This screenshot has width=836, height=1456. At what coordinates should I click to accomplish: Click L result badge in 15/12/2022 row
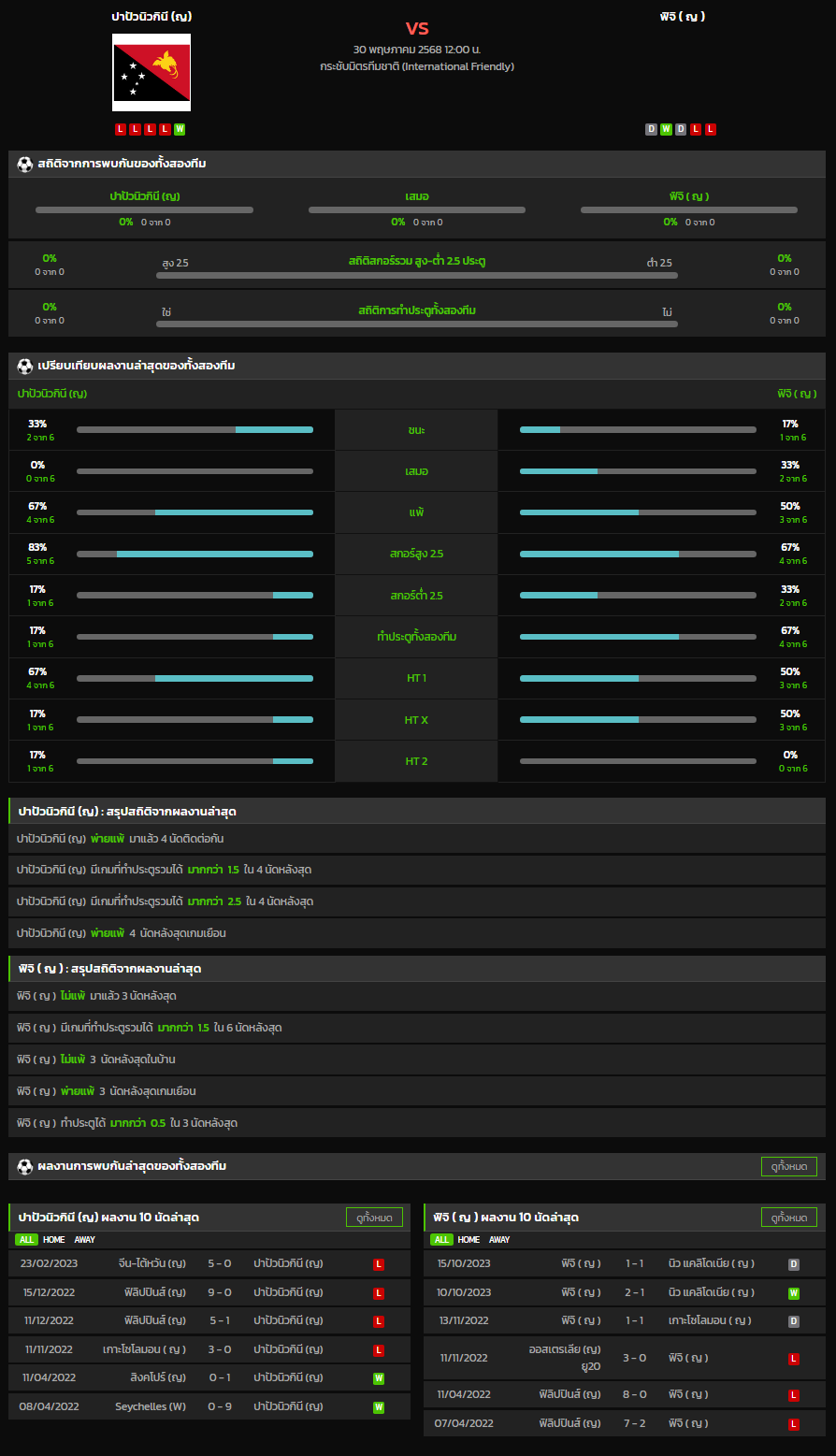click(379, 1293)
